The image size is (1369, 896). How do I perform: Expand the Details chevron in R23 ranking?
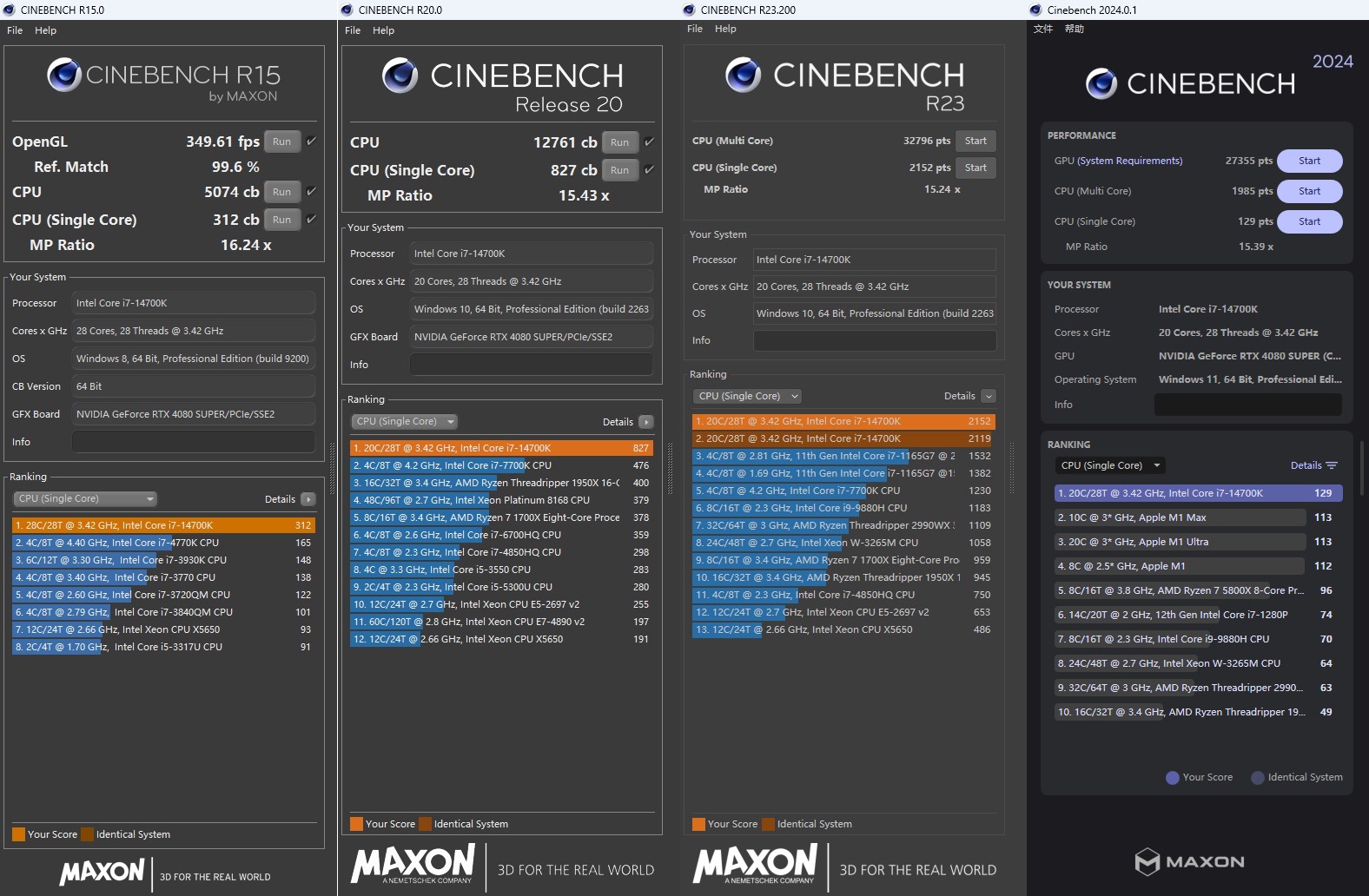[989, 396]
